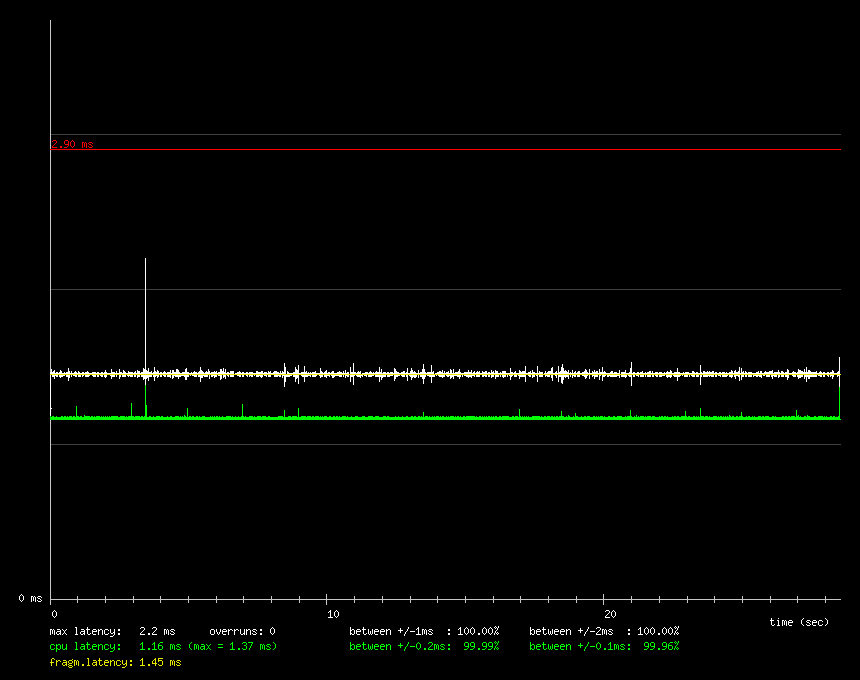The image size is (860, 680).
Task: Click the yellow fragment latency trace
Action: coord(450,374)
